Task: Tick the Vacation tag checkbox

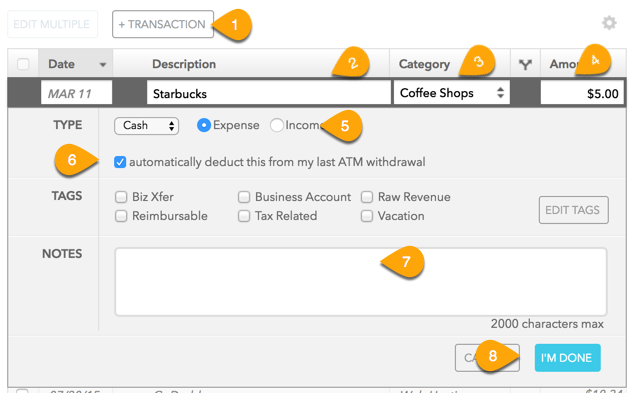Action: click(367, 216)
